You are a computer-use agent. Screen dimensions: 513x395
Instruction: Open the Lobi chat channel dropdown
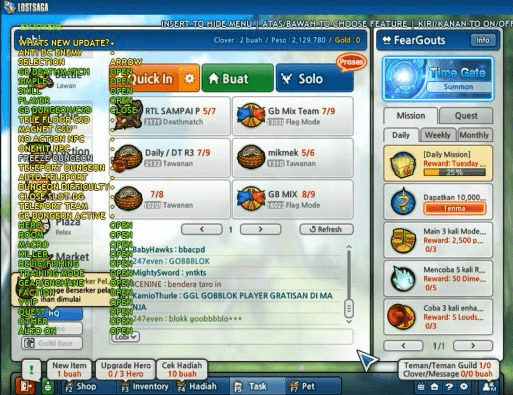(x=125, y=337)
